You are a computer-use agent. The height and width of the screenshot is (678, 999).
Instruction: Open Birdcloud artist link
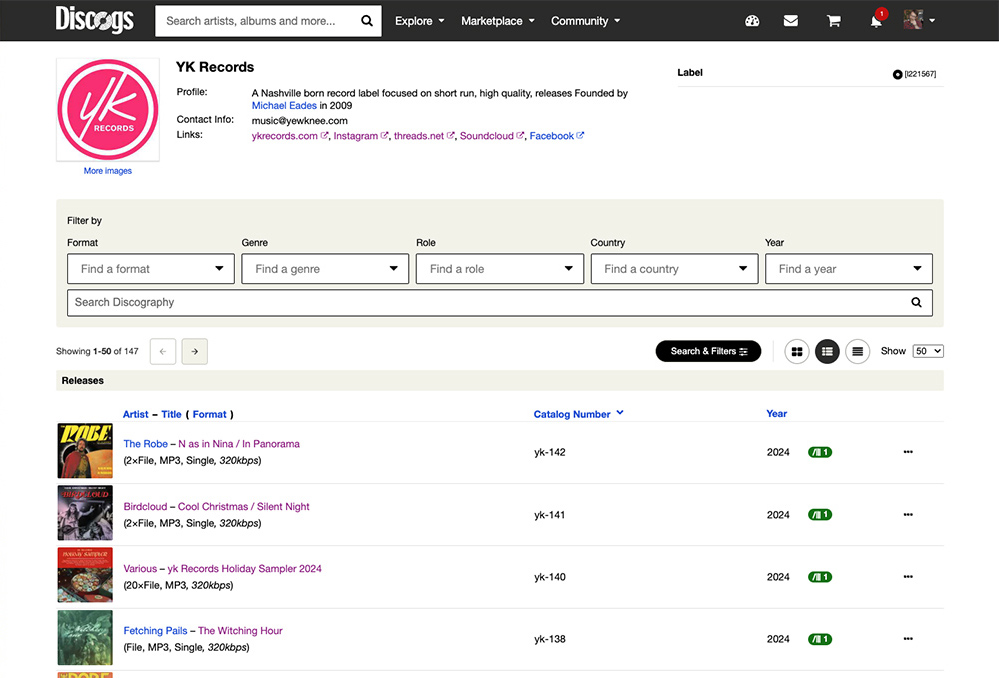[145, 507]
